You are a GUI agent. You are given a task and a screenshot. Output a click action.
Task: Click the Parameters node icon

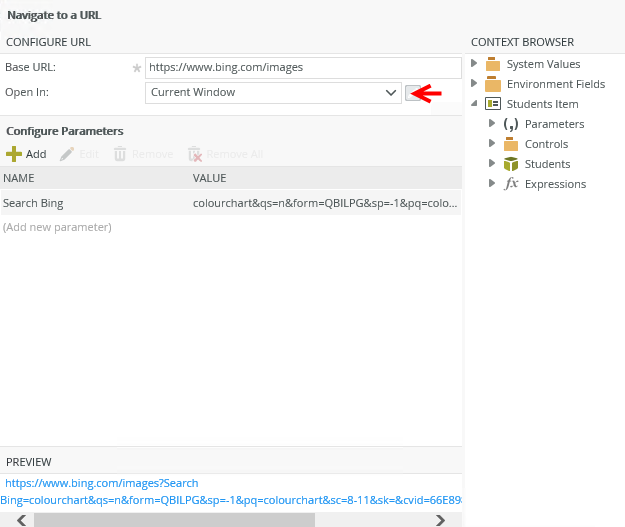coord(511,124)
